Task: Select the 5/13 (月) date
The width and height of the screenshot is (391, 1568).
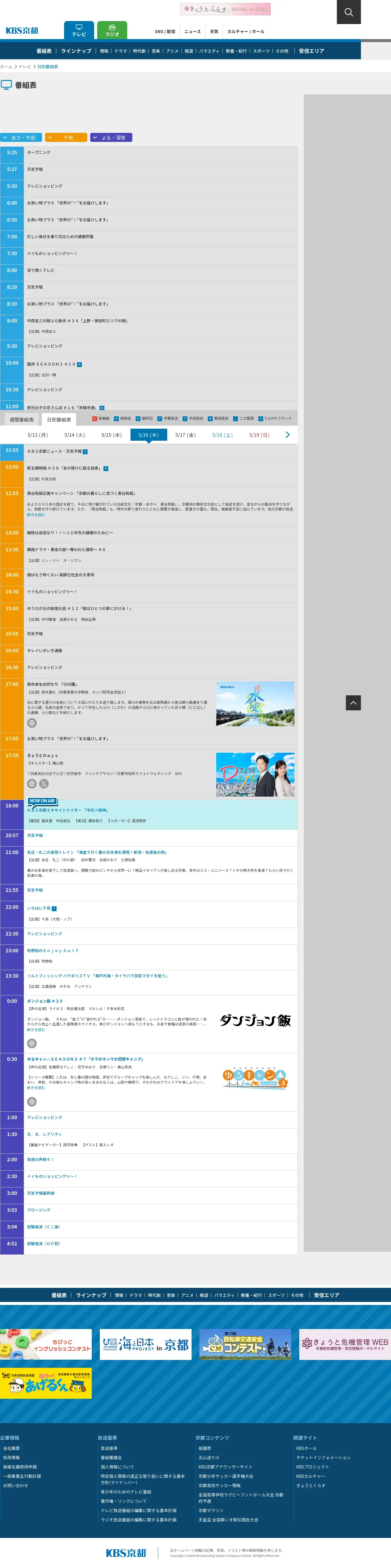Action: coord(38,435)
